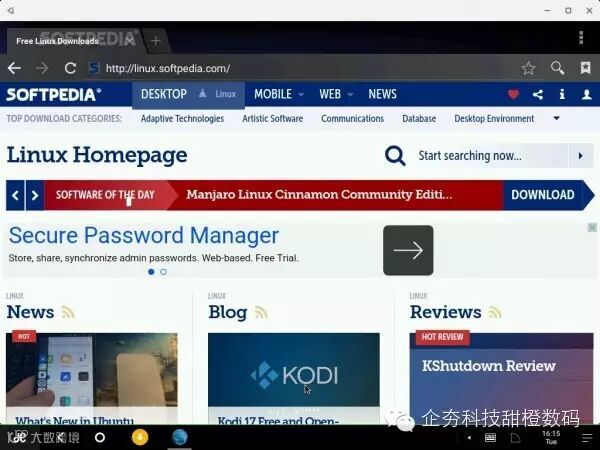
Task: Open the Reviews section heading
Action: tap(445, 312)
